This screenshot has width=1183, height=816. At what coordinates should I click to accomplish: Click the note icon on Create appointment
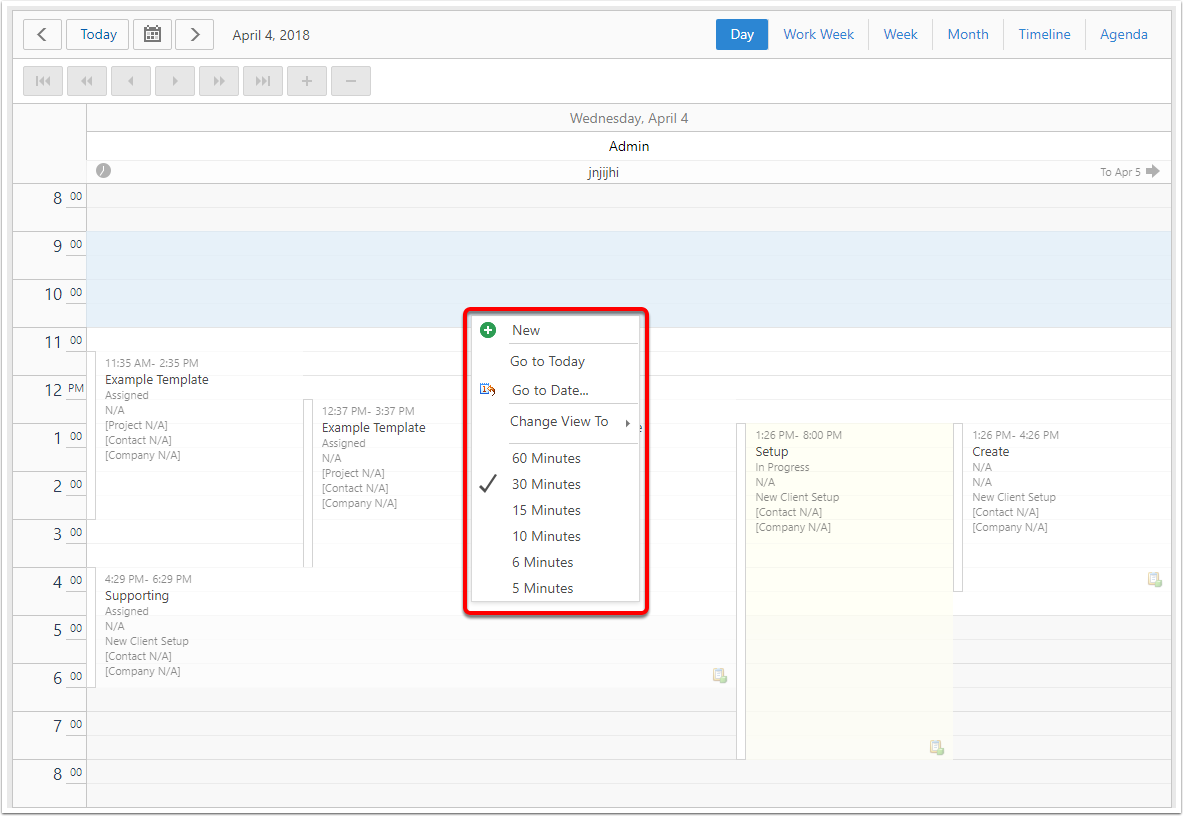pos(1154,579)
